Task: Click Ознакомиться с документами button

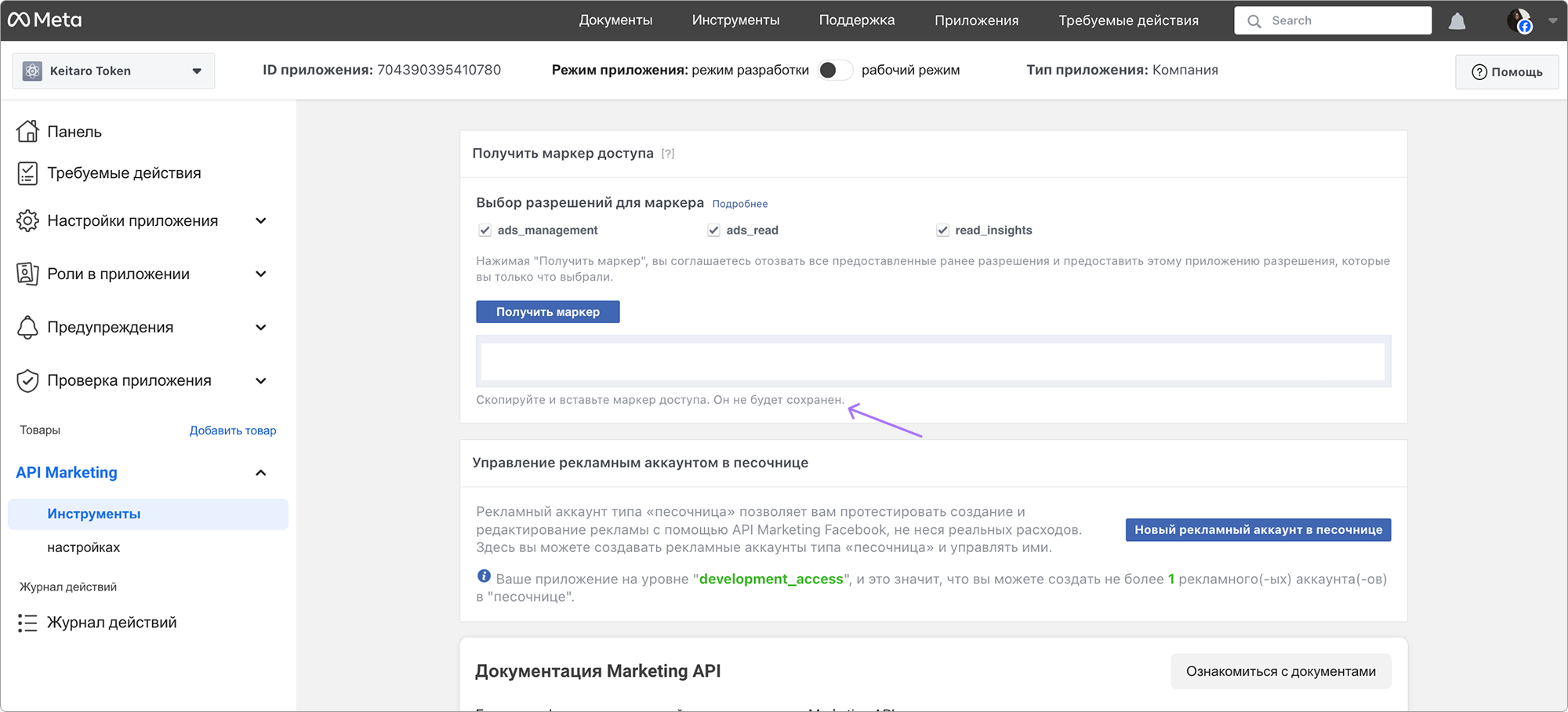Action: tap(1281, 671)
